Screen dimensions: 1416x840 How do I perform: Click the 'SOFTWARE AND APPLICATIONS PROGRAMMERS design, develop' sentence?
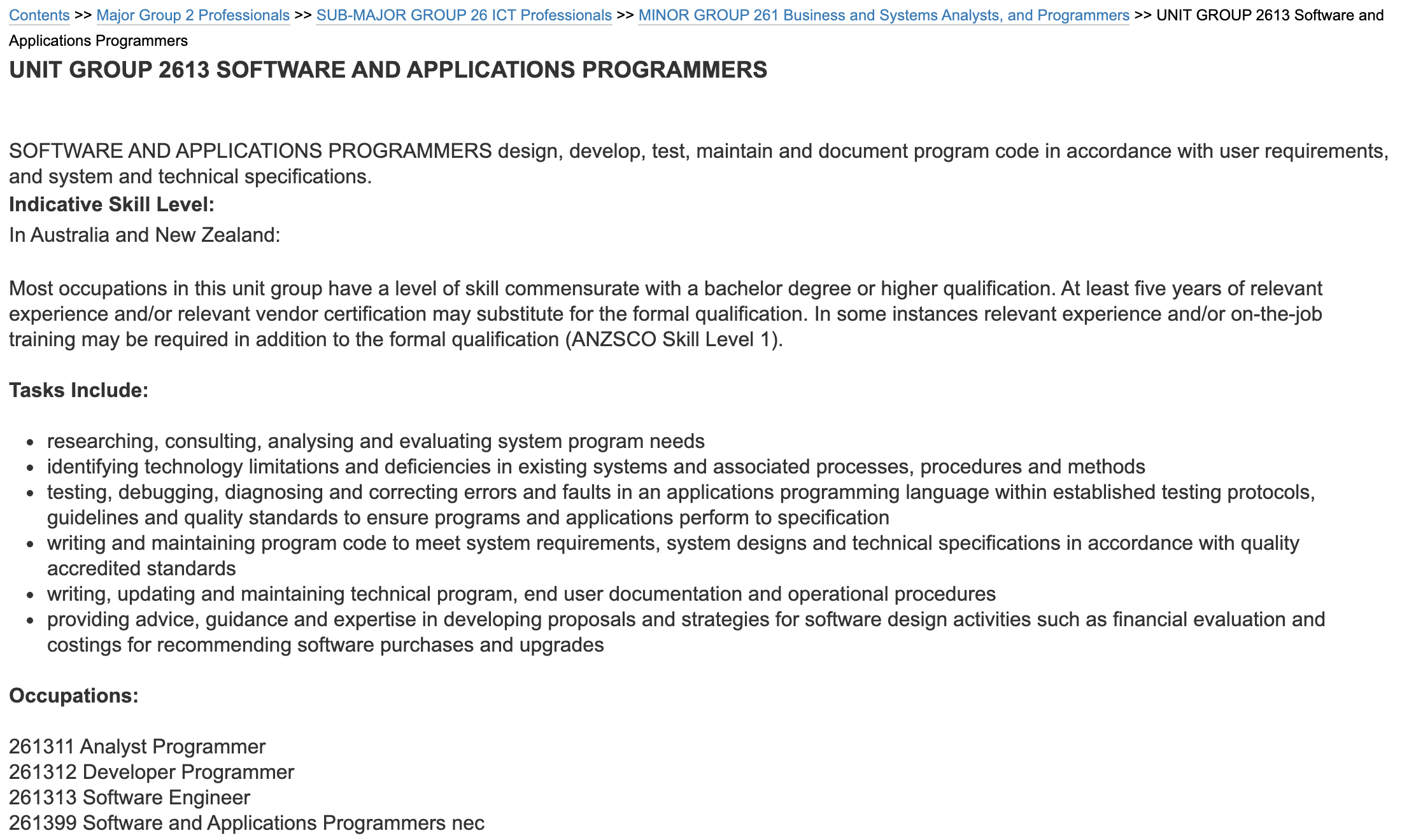[698, 164]
